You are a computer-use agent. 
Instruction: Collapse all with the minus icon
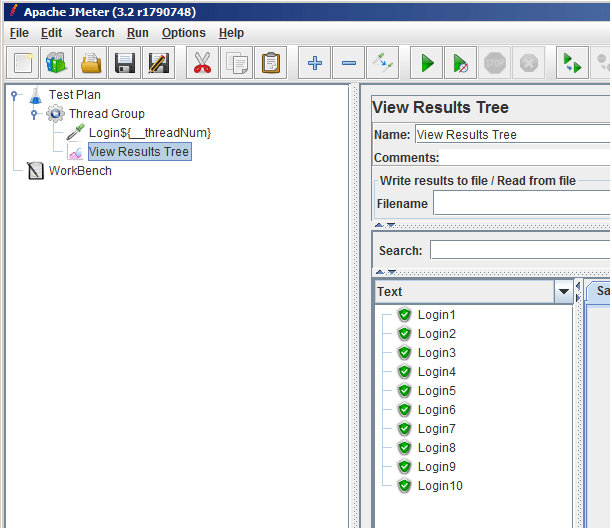click(x=349, y=63)
